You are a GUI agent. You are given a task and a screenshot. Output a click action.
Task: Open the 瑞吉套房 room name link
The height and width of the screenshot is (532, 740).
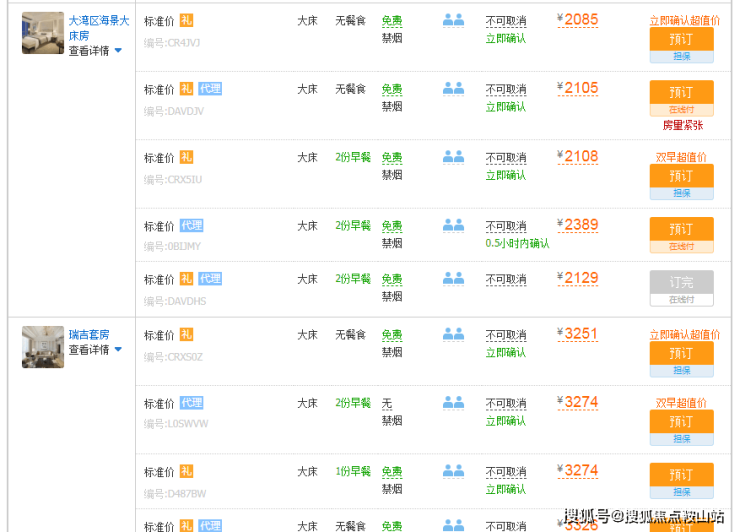89,334
